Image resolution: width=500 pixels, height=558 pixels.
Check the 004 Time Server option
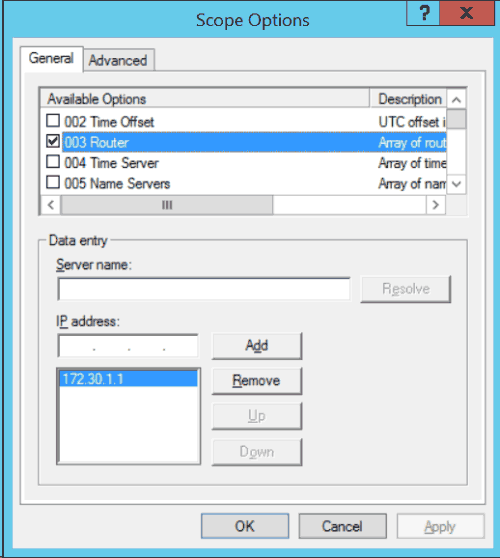(x=53, y=162)
